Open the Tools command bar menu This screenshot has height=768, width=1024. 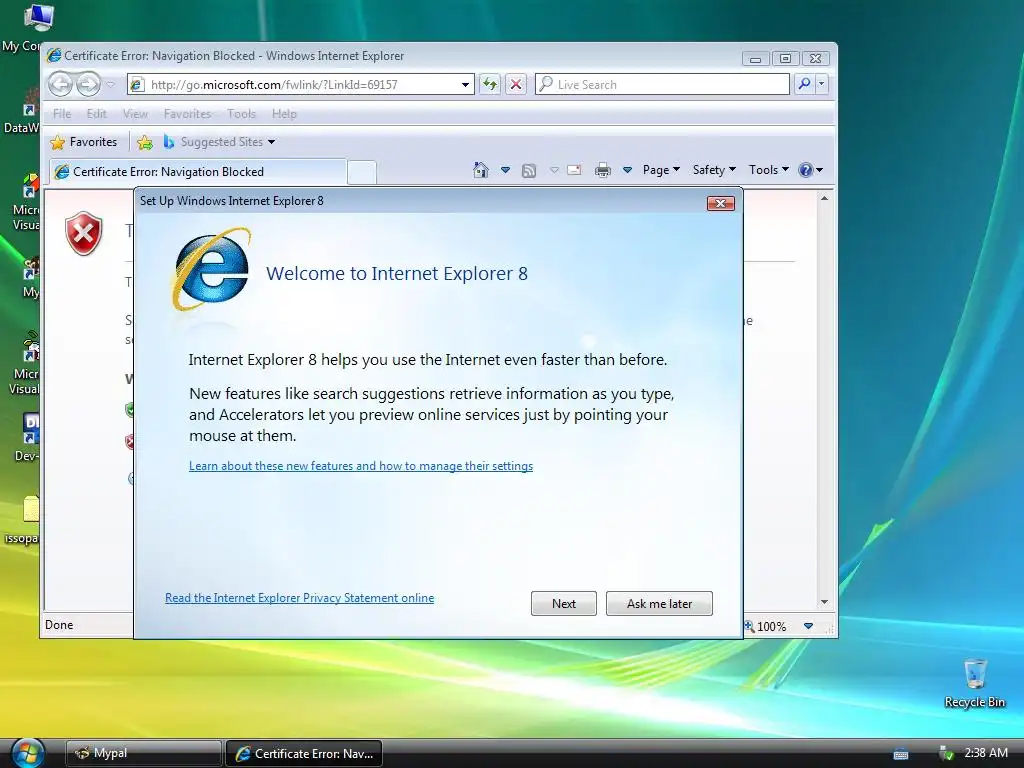click(x=769, y=170)
